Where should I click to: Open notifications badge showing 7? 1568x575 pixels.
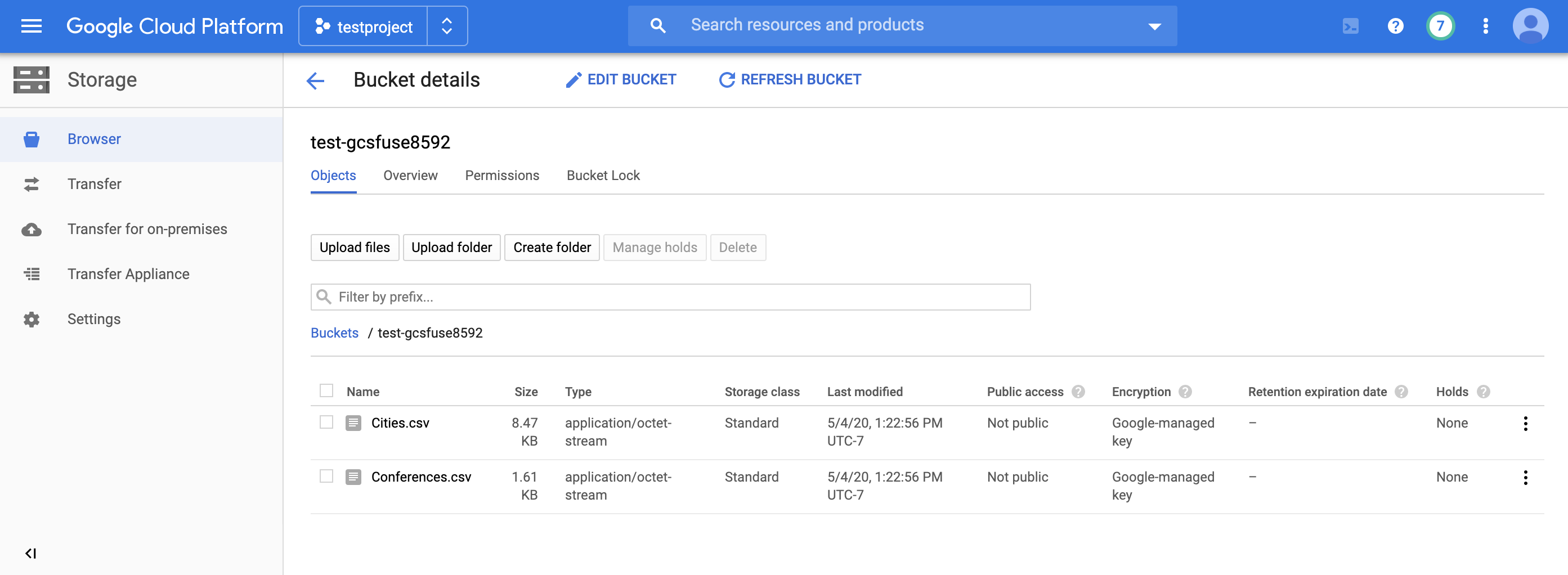1440,25
